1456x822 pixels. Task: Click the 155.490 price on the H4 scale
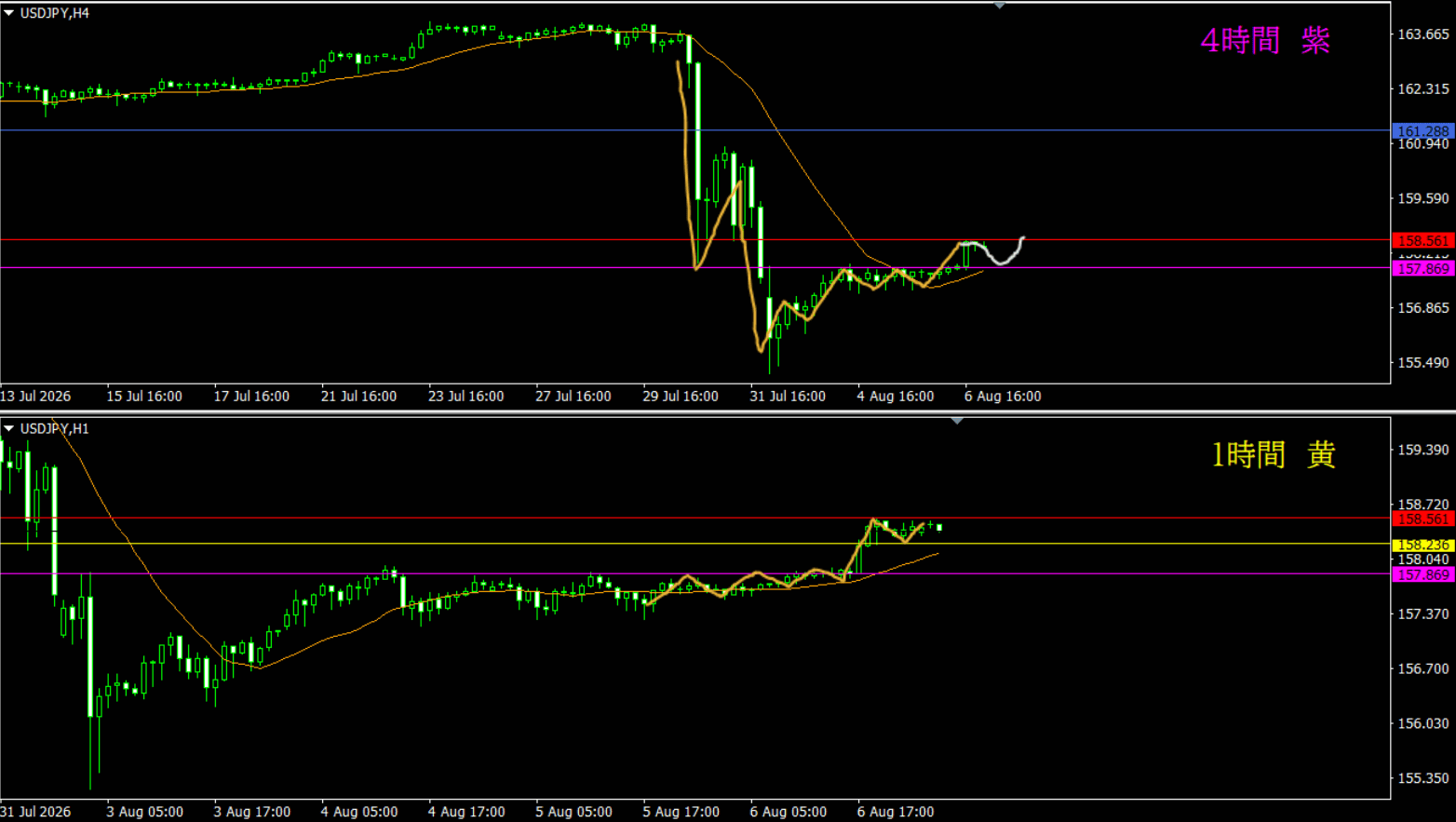pos(1423,363)
